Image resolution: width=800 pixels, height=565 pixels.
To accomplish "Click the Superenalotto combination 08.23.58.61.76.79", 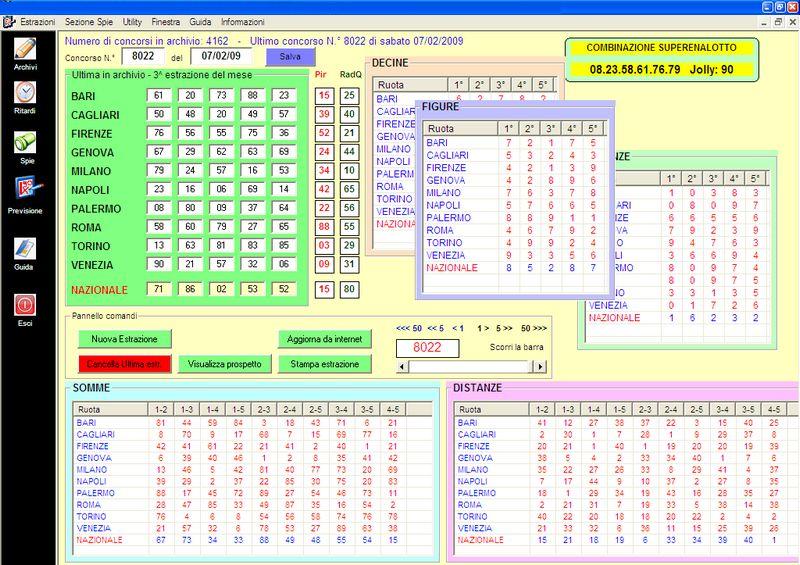I will tap(635, 69).
